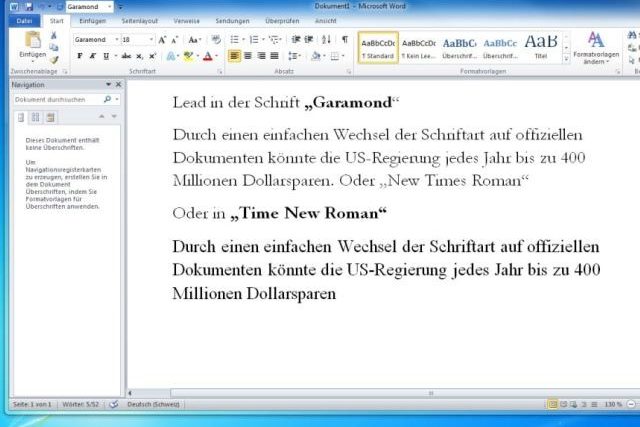Toggle strikethrough formatting
640x427 pixels.
[126, 56]
